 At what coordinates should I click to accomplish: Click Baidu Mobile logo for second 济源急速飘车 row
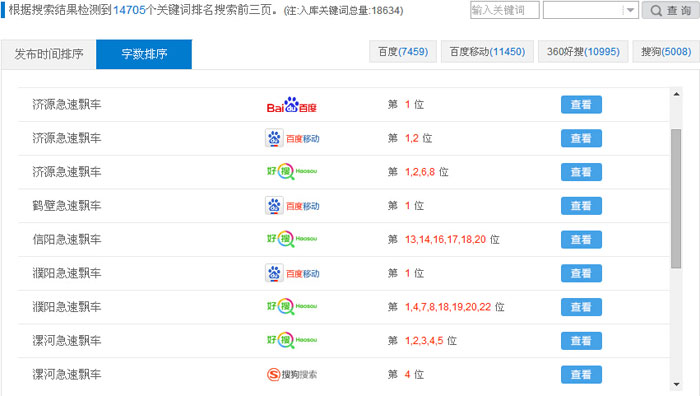[292, 138]
